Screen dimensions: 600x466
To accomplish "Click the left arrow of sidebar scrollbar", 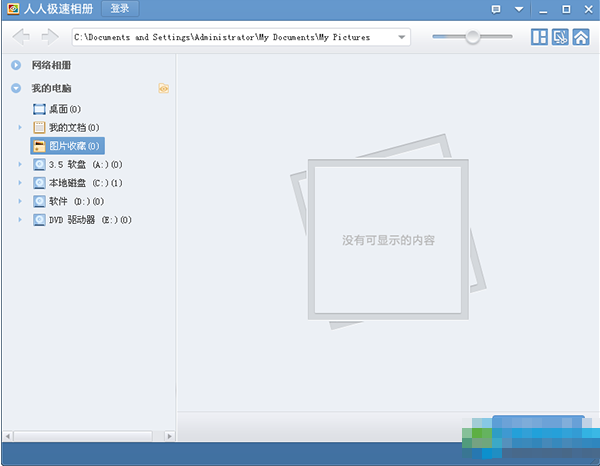I will [8, 436].
